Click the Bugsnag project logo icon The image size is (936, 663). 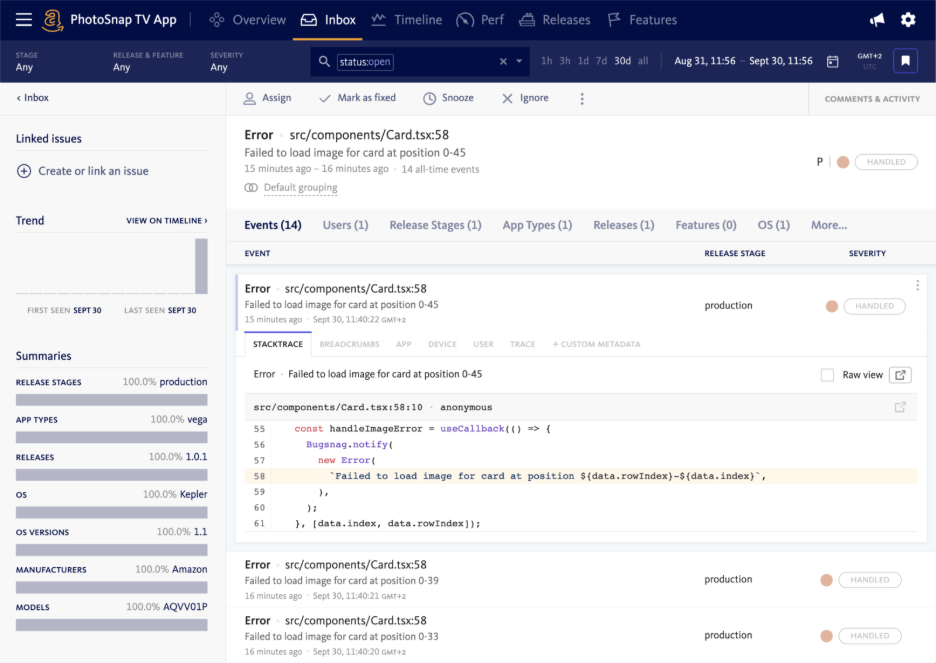pos(53,20)
